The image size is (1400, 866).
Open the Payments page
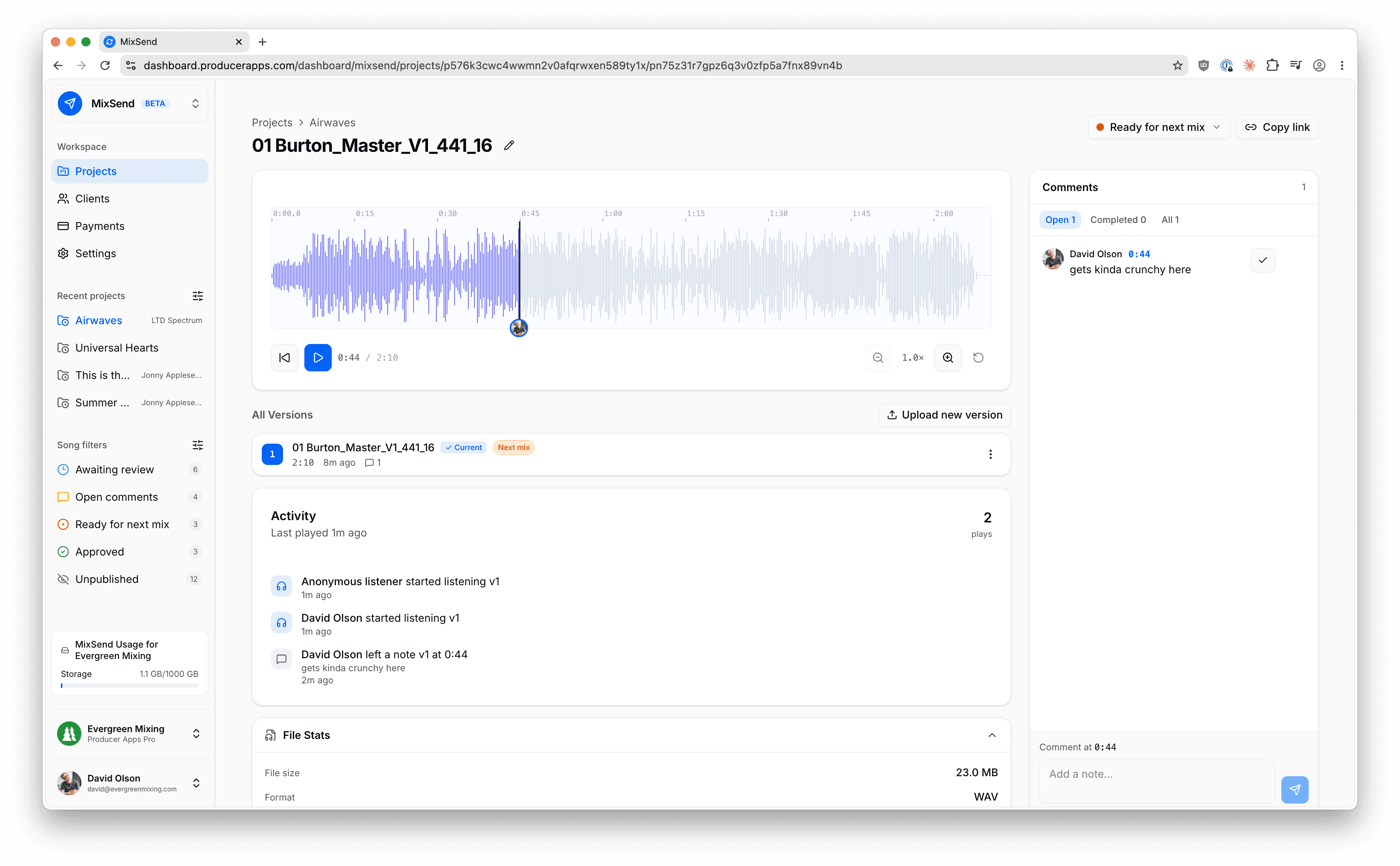[x=129, y=226]
